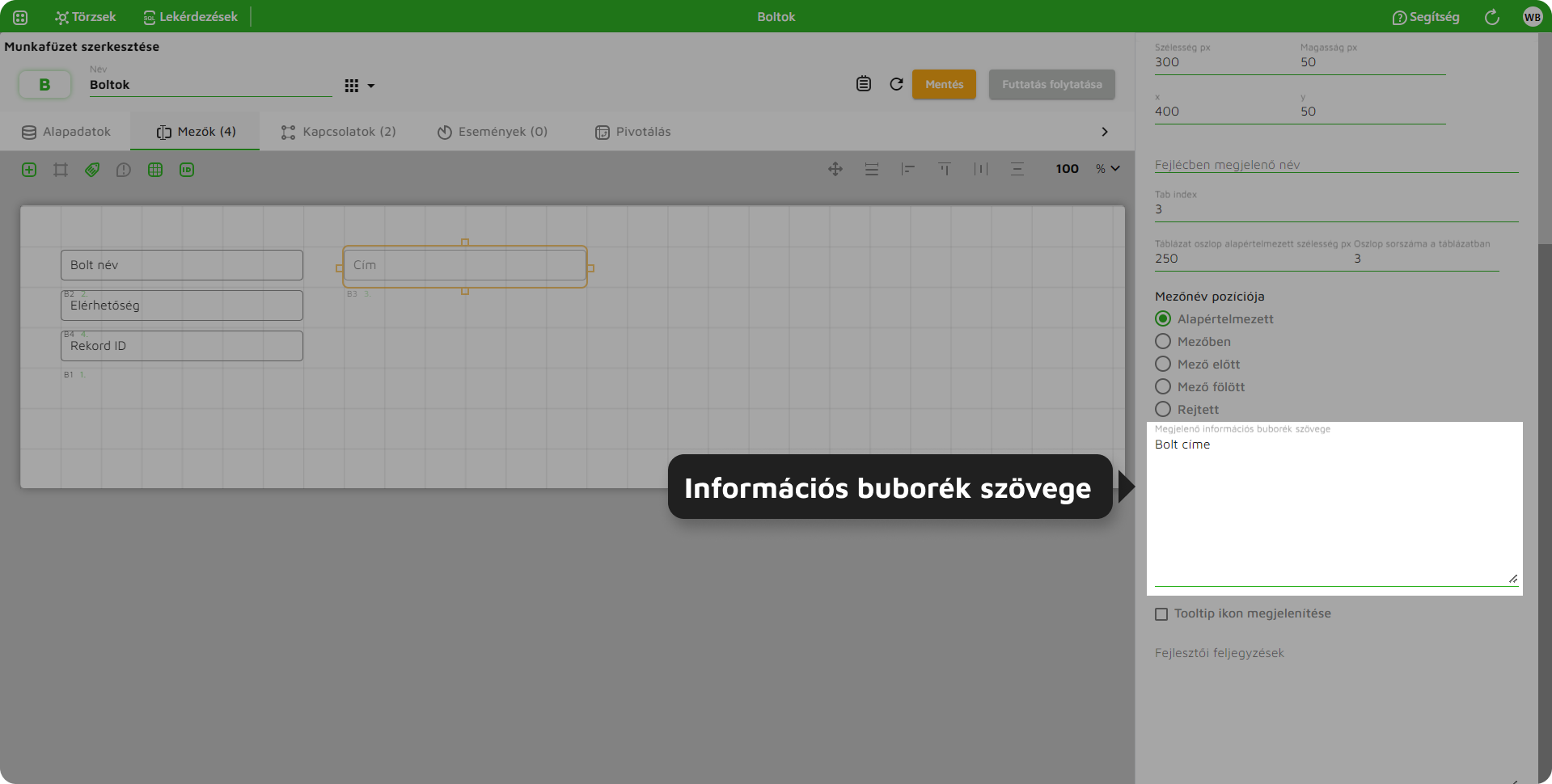Image resolution: width=1552 pixels, height=784 pixels.
Task: Click the info bubble textarea Bolt címe
Action: (1336, 510)
